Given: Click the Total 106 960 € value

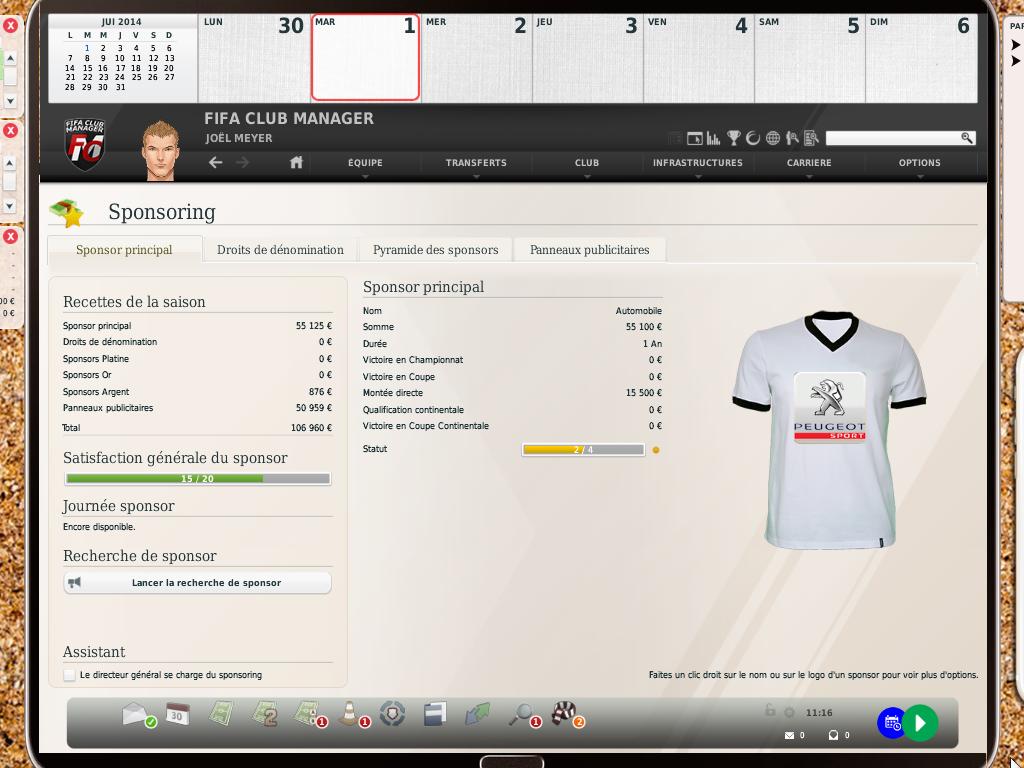Looking at the screenshot, I should point(311,428).
